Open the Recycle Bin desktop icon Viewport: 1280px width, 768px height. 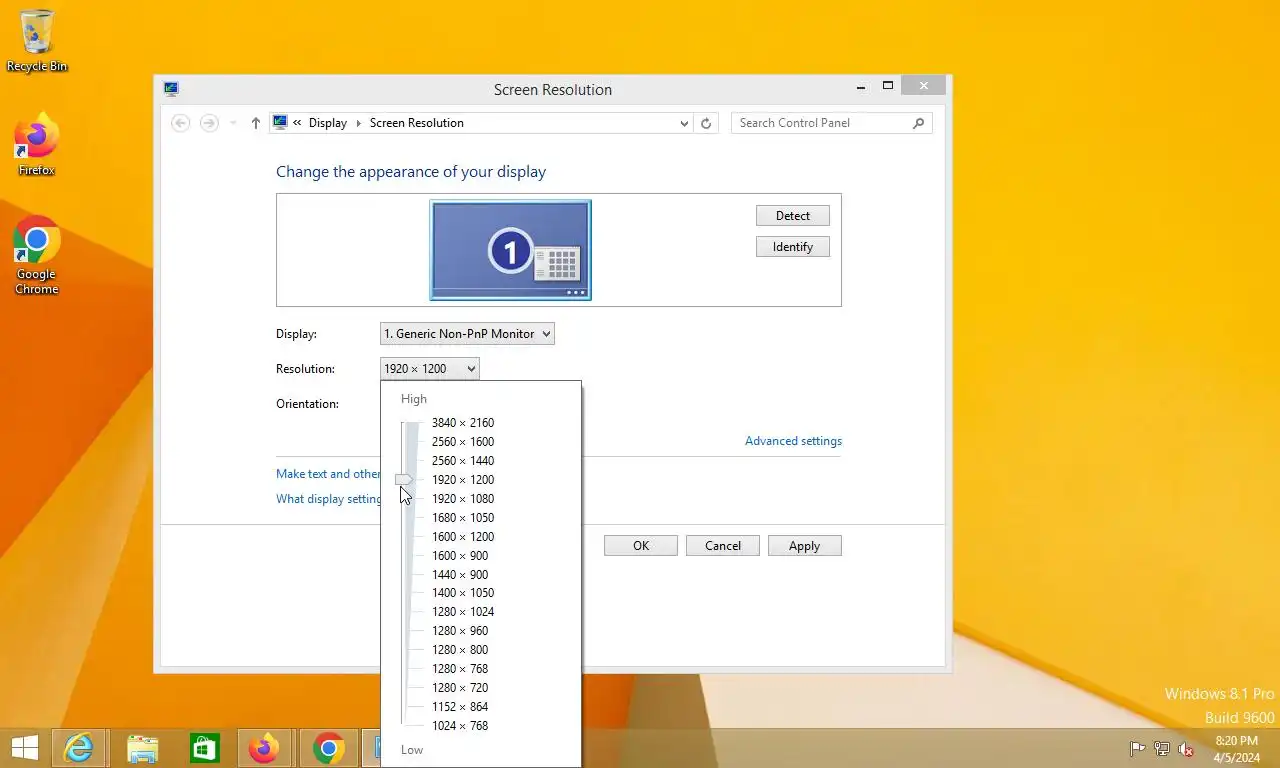(x=37, y=40)
